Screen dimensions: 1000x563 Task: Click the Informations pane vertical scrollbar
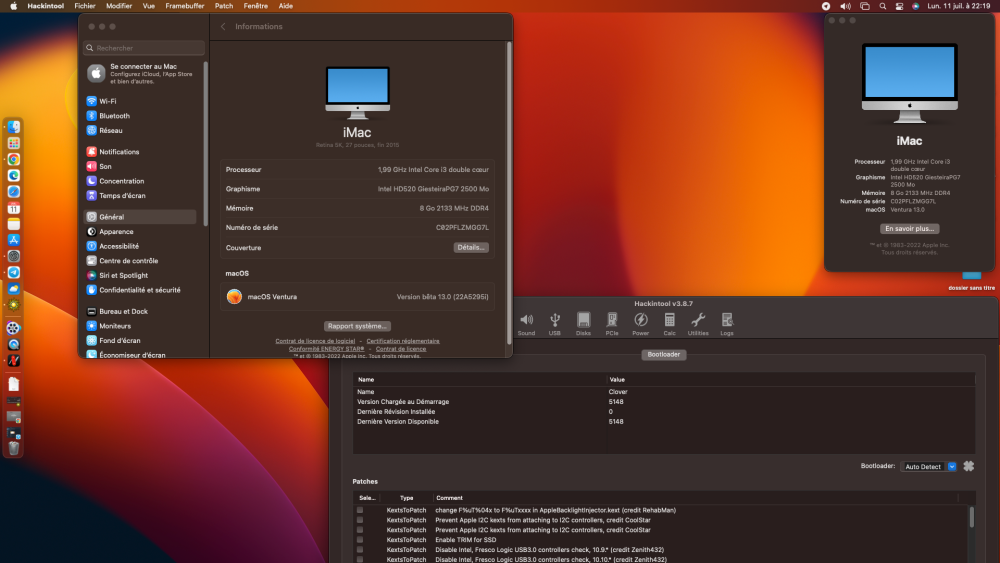(509, 191)
